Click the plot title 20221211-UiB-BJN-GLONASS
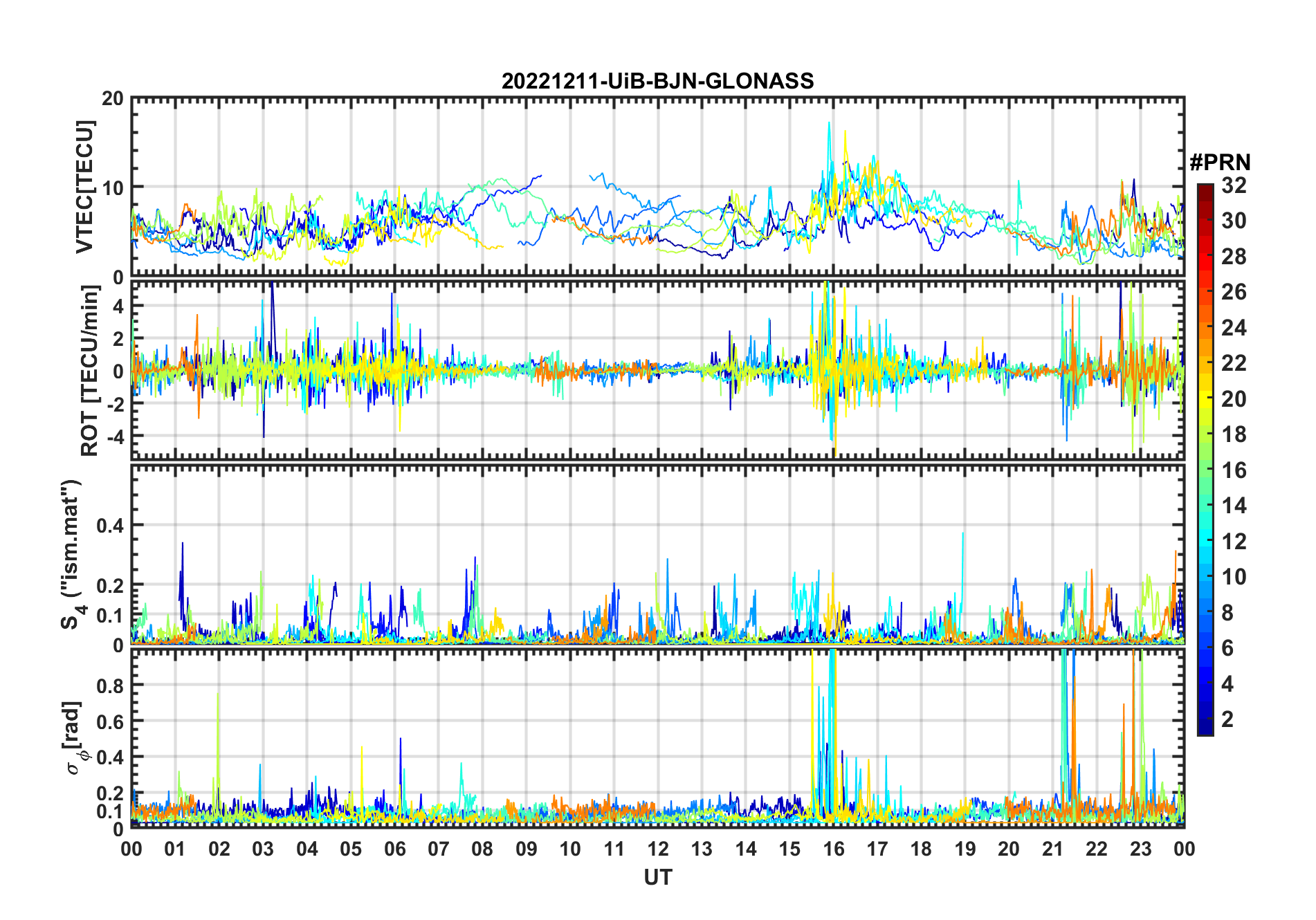The height and width of the screenshot is (920, 1316). tap(657, 81)
